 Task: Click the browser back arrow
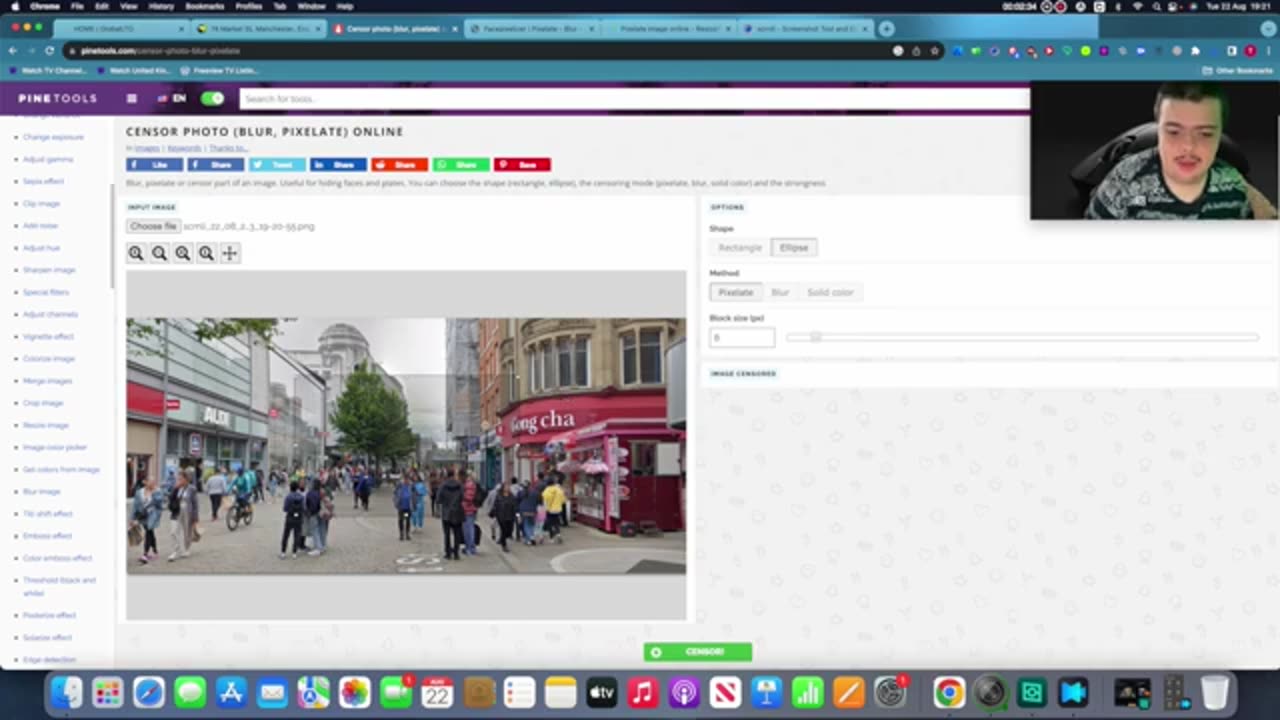coord(13,50)
